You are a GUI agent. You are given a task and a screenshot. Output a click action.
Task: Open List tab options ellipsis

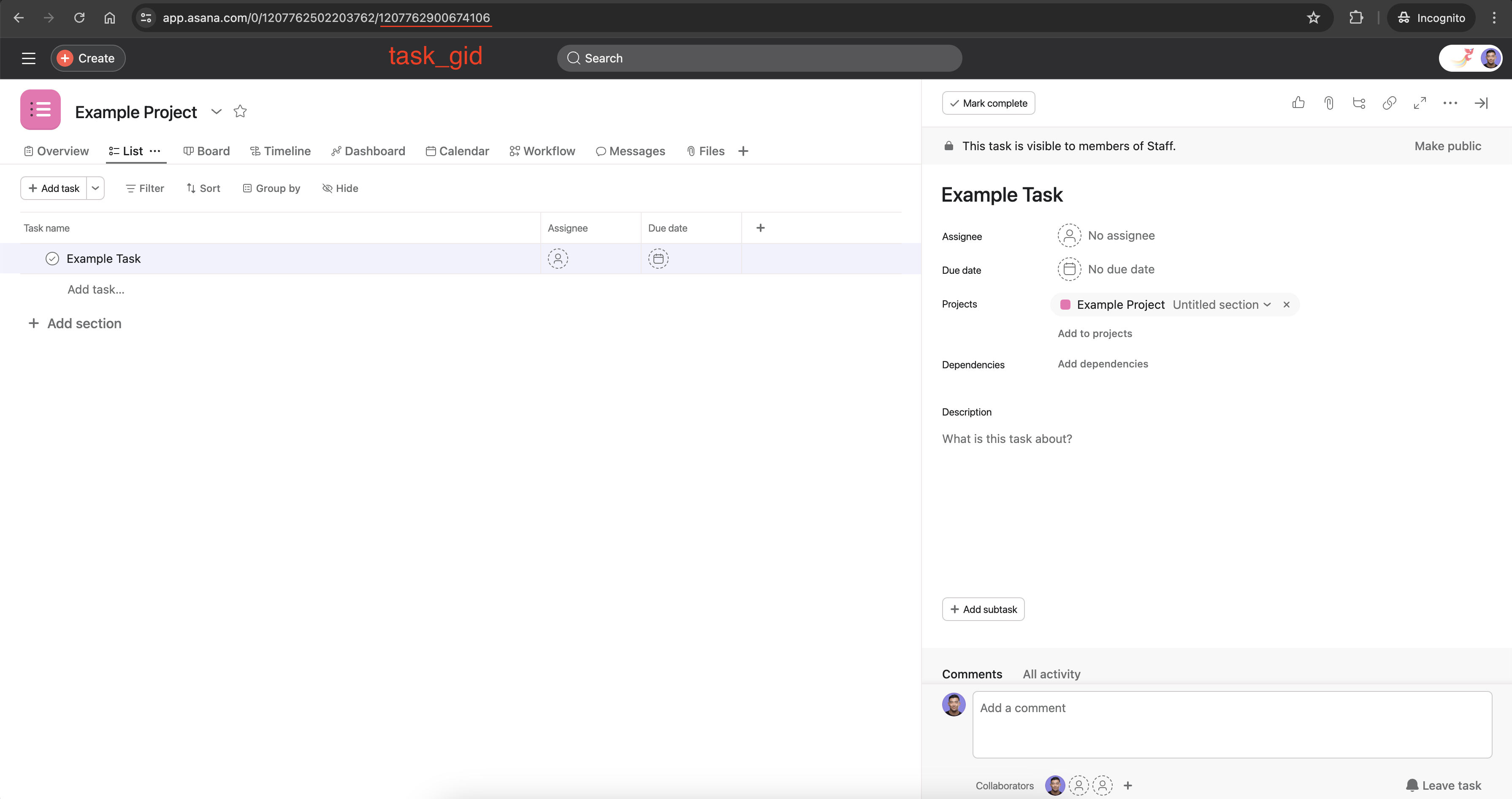click(155, 151)
